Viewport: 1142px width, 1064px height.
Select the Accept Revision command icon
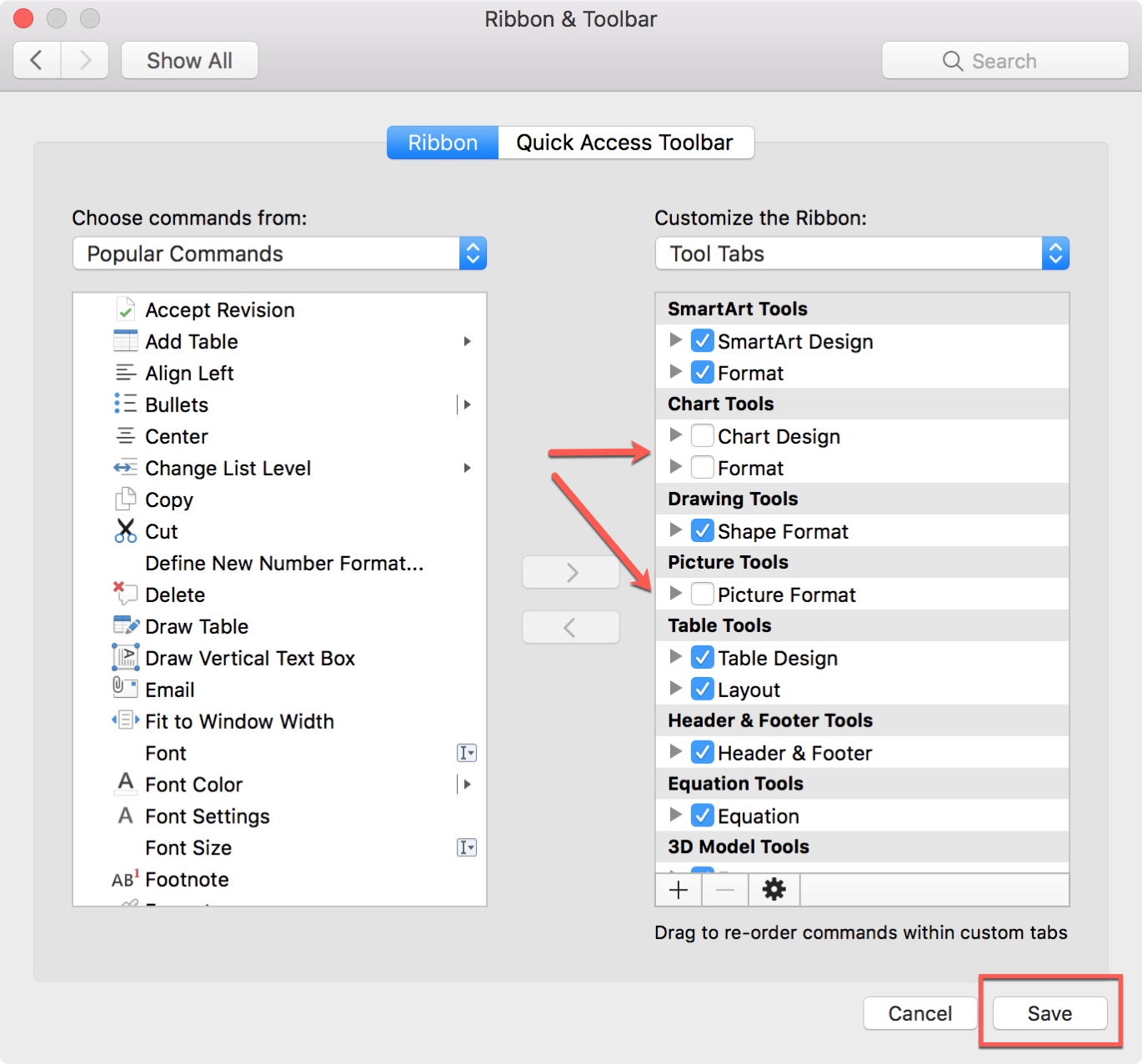tap(126, 309)
